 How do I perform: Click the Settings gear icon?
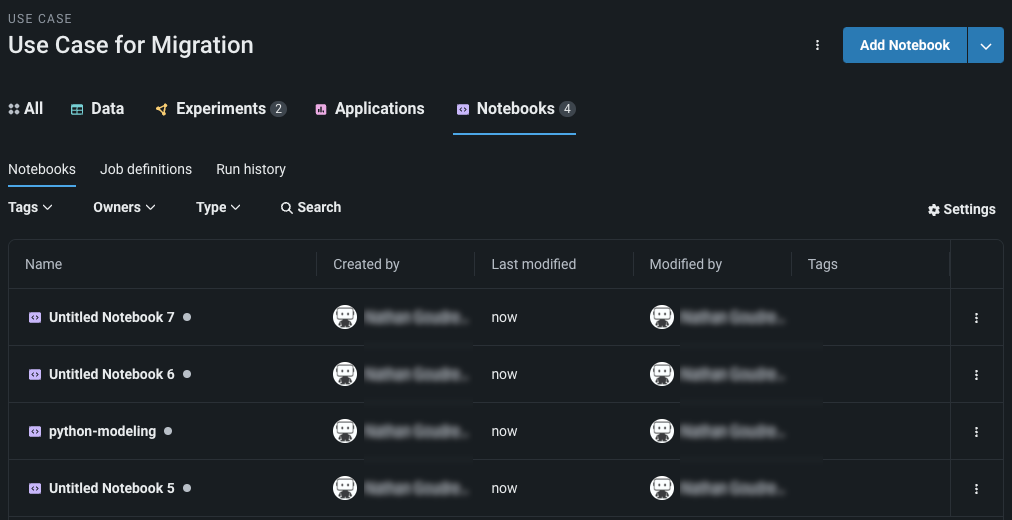pos(934,210)
